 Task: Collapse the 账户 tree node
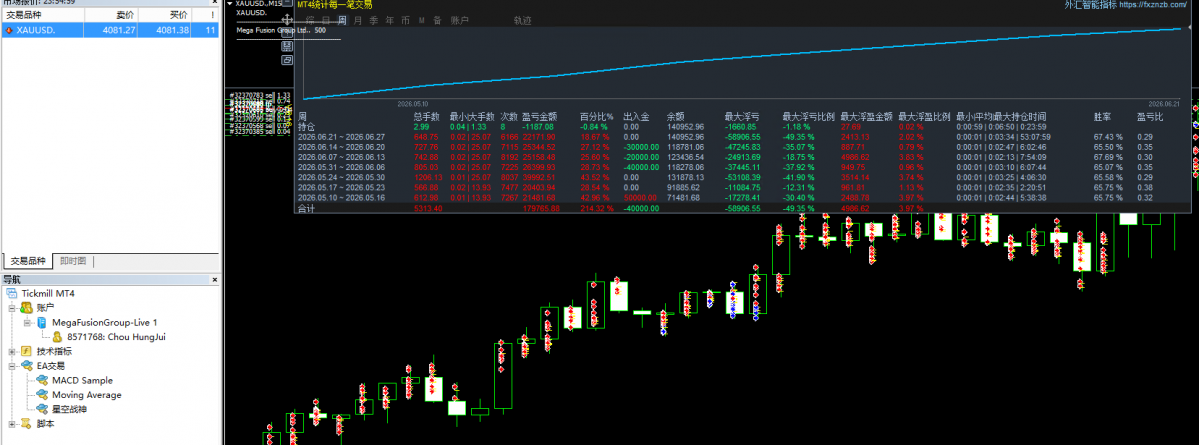11,307
